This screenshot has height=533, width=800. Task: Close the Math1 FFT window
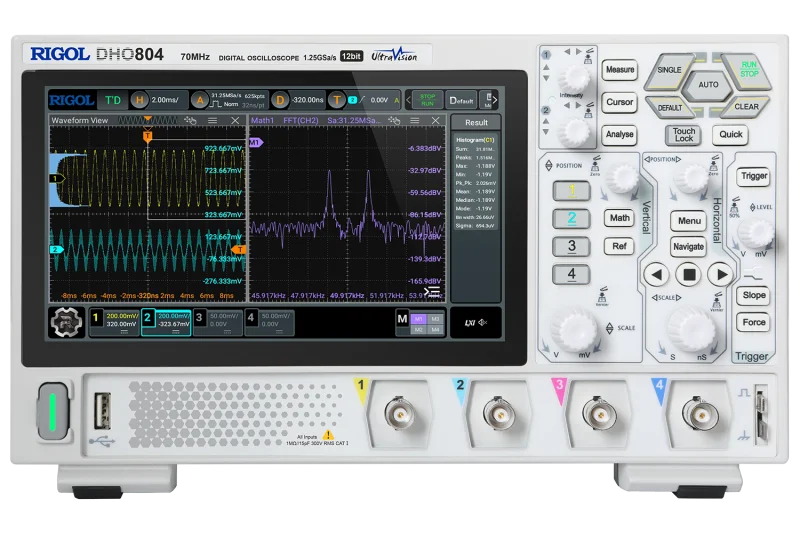[x=435, y=120]
